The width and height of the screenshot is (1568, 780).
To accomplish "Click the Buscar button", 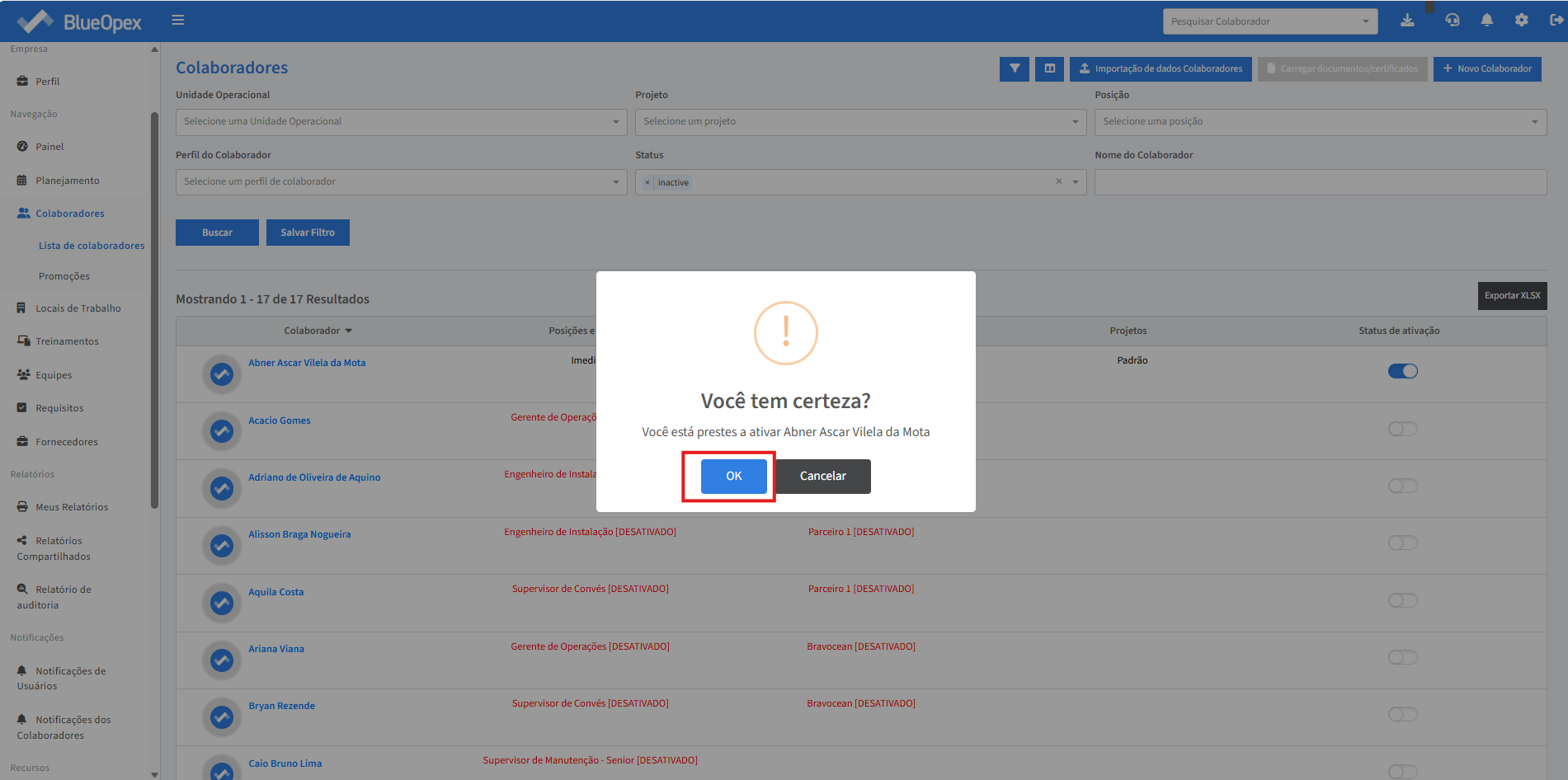I will (x=217, y=233).
